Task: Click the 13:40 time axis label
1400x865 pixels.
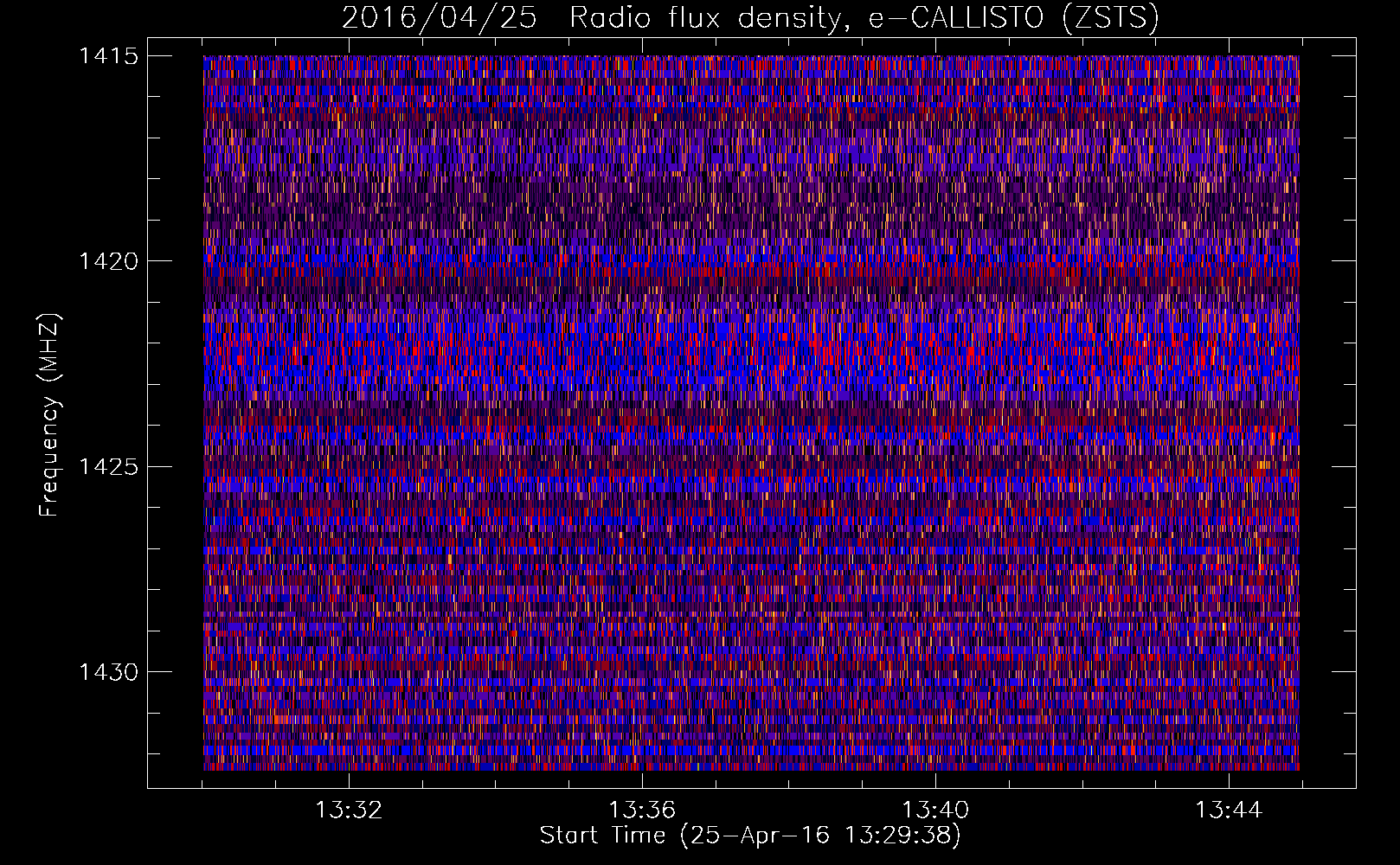Action: point(935,811)
